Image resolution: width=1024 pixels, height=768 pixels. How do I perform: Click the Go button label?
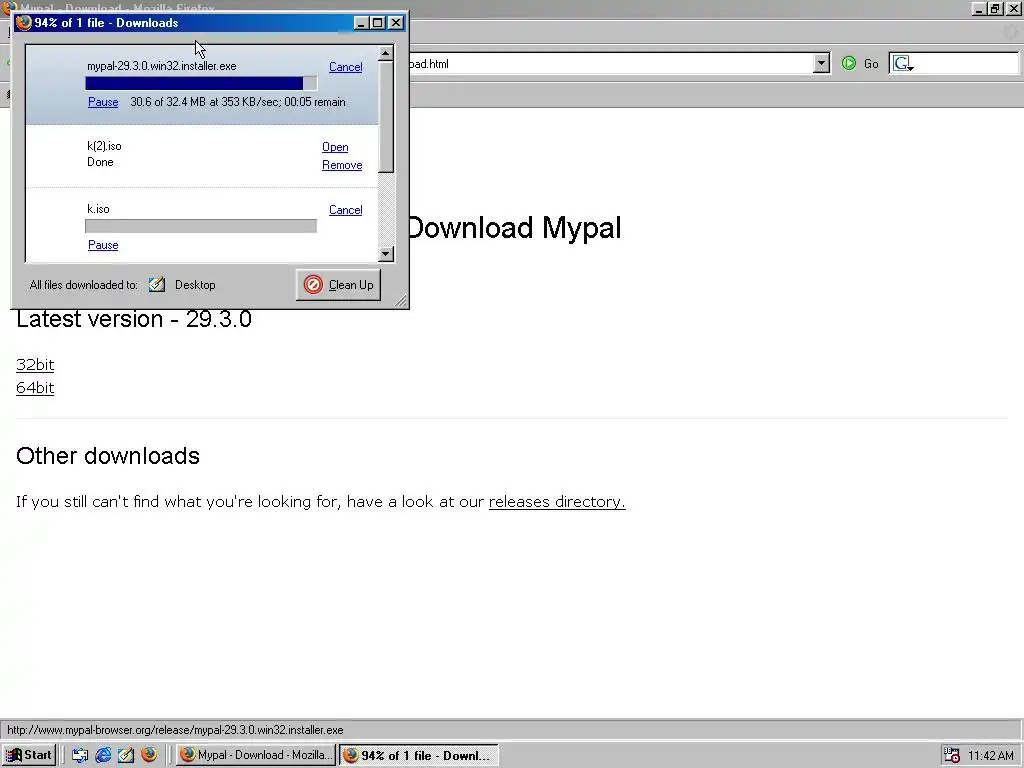tap(871, 64)
